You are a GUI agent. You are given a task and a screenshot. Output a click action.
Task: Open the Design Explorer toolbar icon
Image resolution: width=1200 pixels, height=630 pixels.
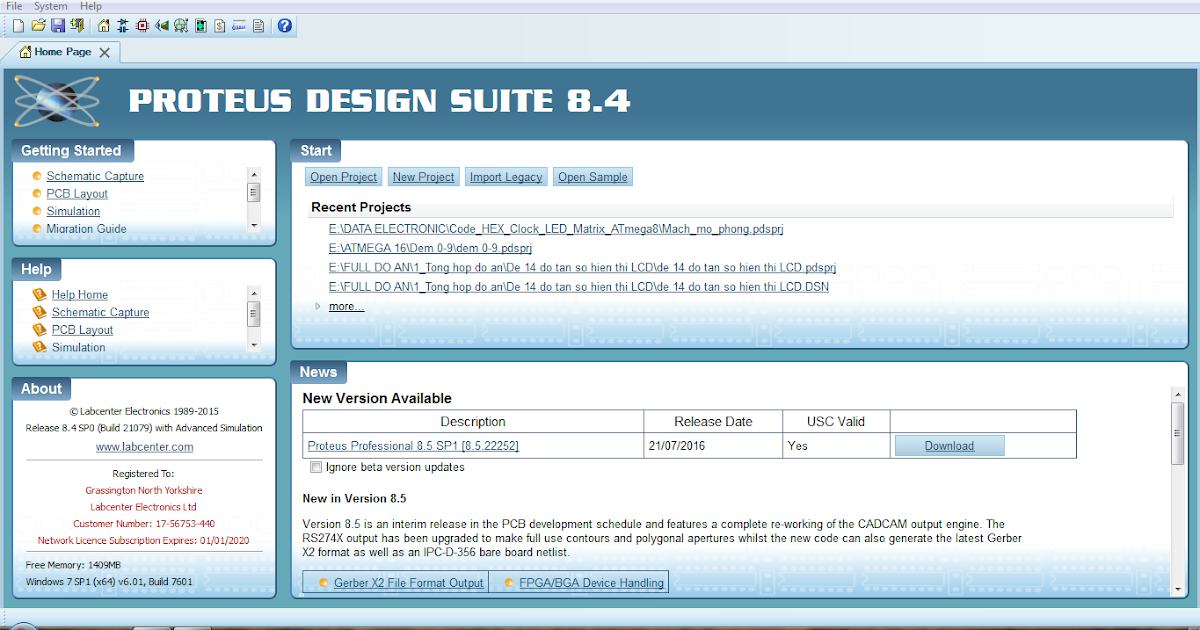point(200,26)
